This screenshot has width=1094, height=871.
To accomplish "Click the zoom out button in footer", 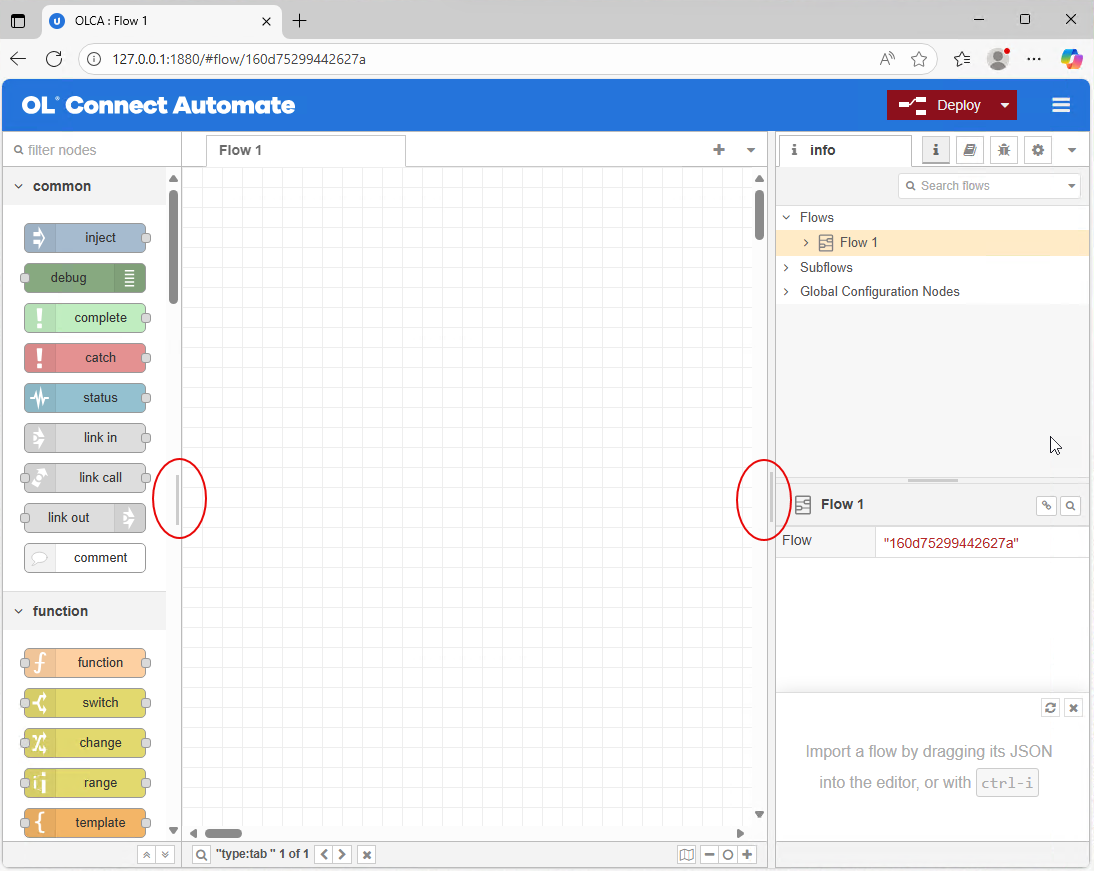I will [709, 855].
